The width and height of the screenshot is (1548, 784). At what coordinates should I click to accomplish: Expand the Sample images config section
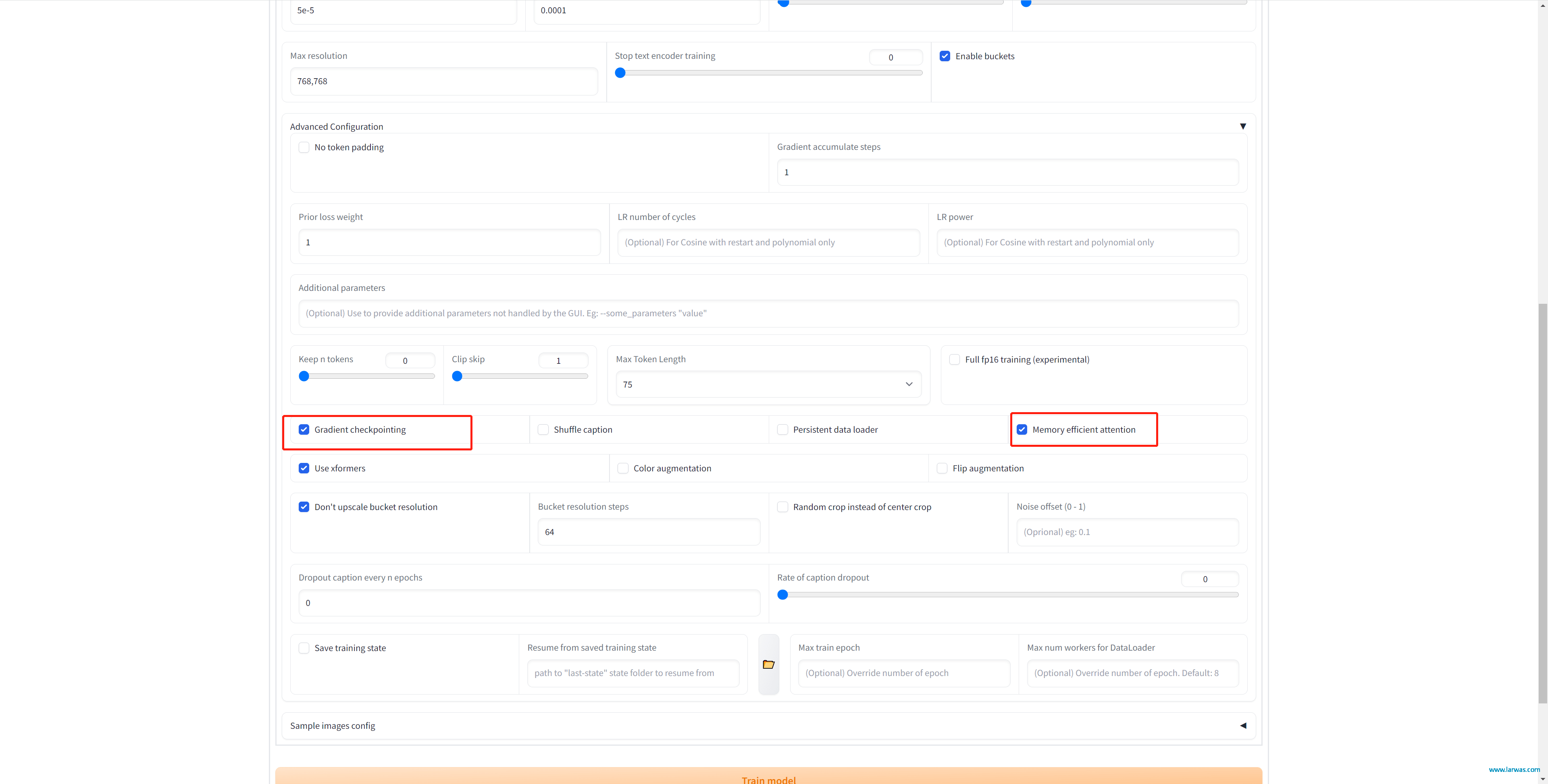click(x=1243, y=726)
